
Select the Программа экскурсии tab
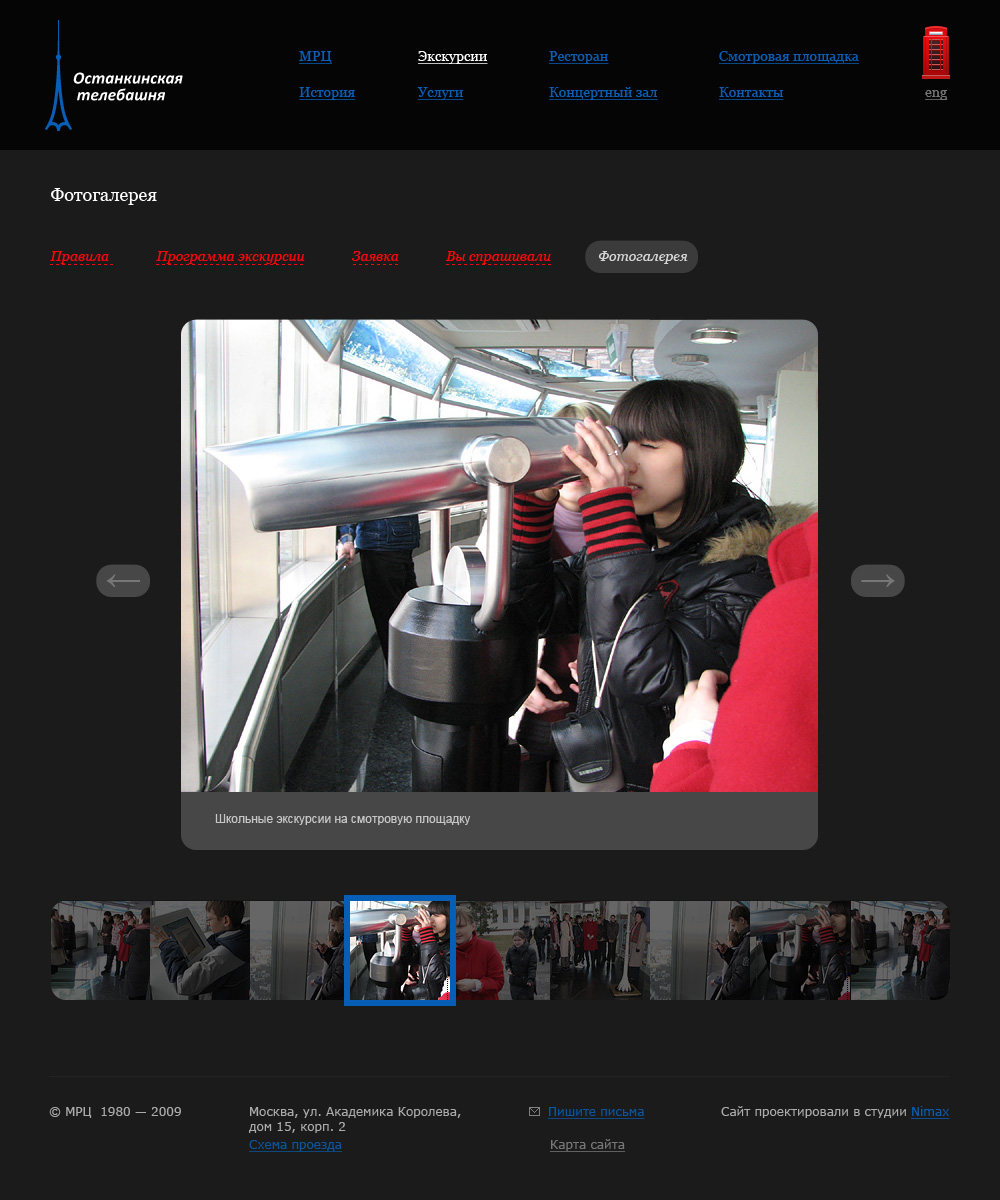pos(230,257)
